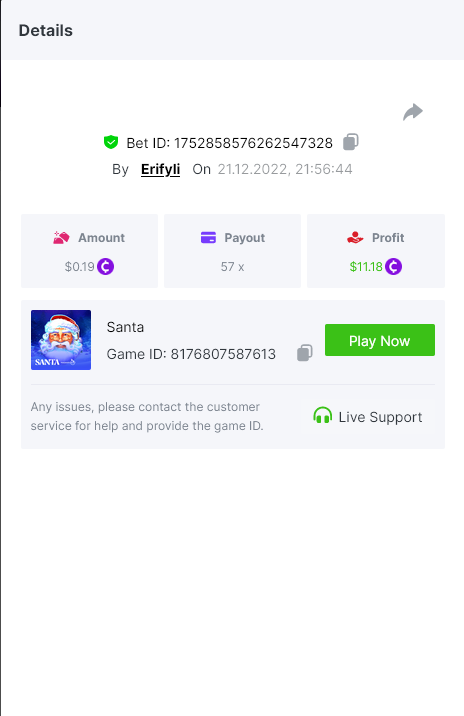Click the Amount money bag icon
This screenshot has height=716, width=464.
(61, 237)
